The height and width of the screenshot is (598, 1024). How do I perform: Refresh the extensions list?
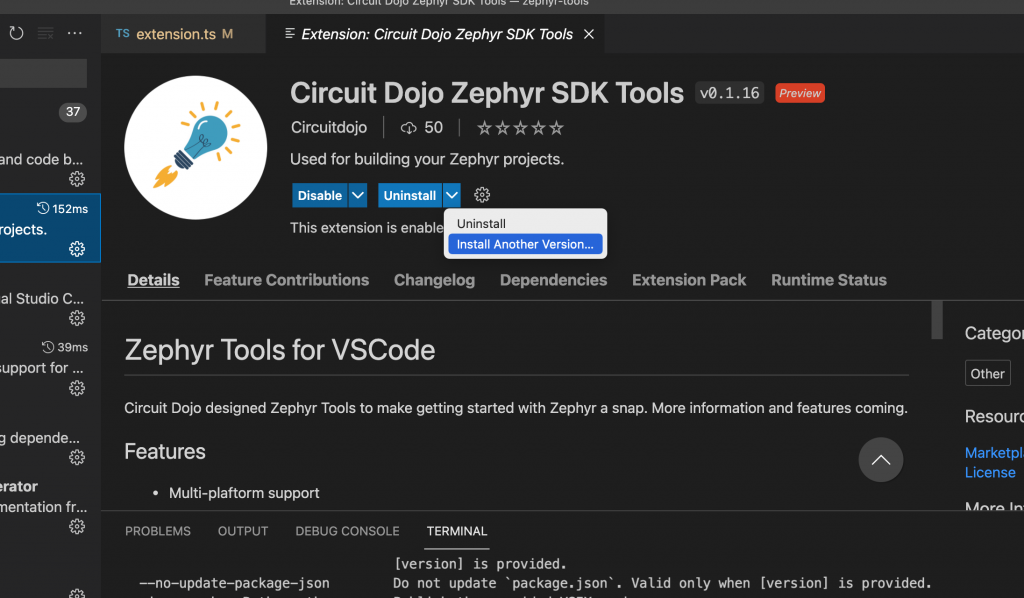coord(16,33)
